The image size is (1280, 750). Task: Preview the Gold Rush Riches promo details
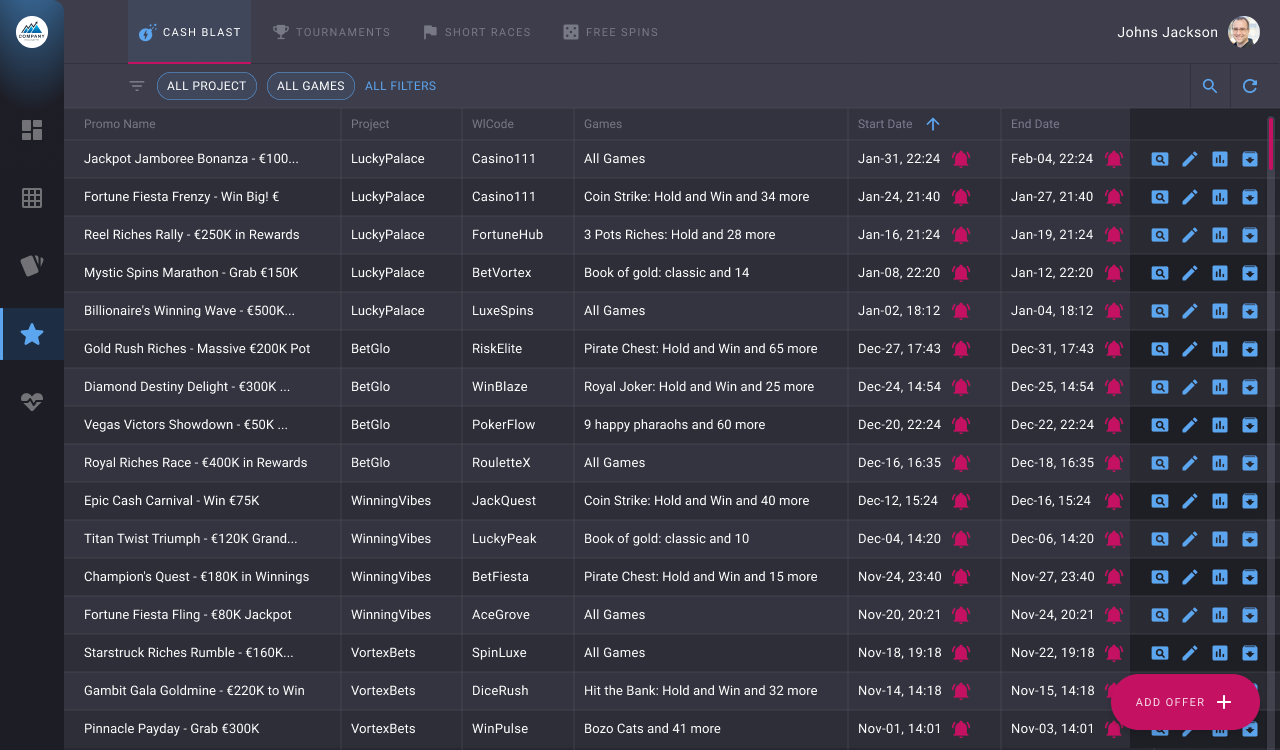click(1160, 349)
